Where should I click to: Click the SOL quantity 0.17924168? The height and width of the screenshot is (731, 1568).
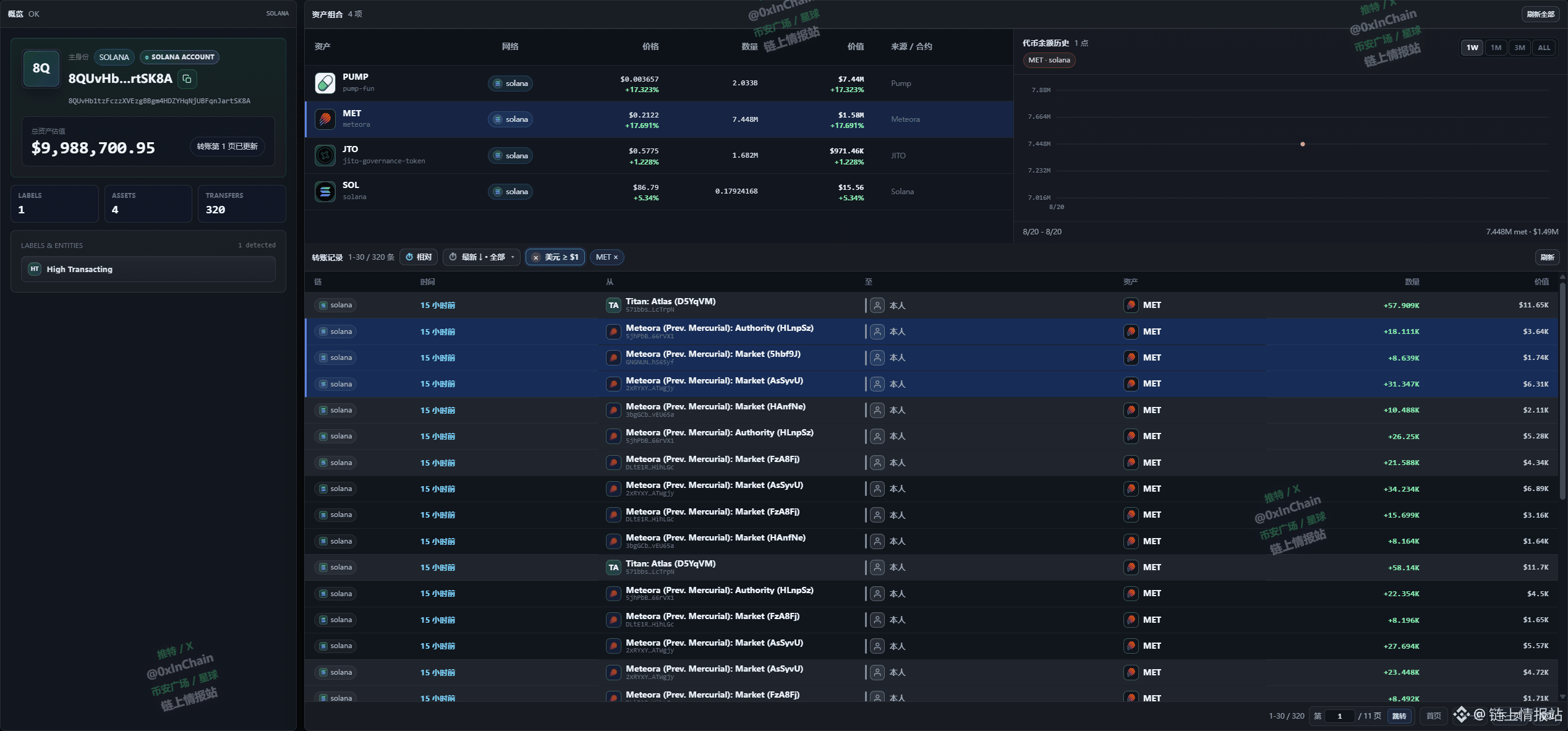point(736,191)
